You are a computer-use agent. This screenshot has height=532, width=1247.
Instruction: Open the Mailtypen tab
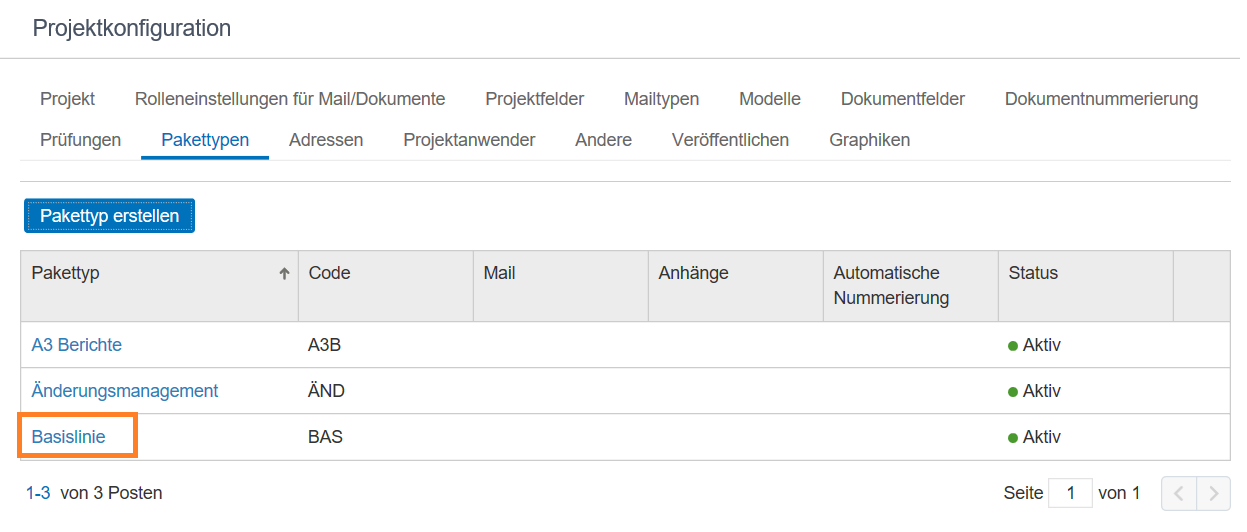click(662, 99)
